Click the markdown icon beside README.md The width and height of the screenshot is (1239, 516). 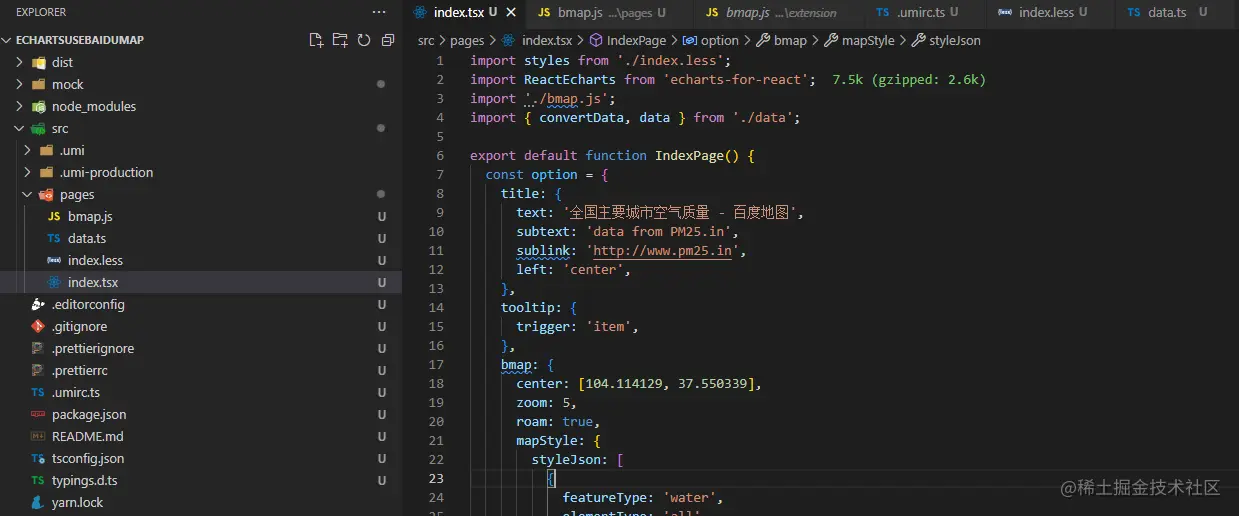(x=38, y=436)
